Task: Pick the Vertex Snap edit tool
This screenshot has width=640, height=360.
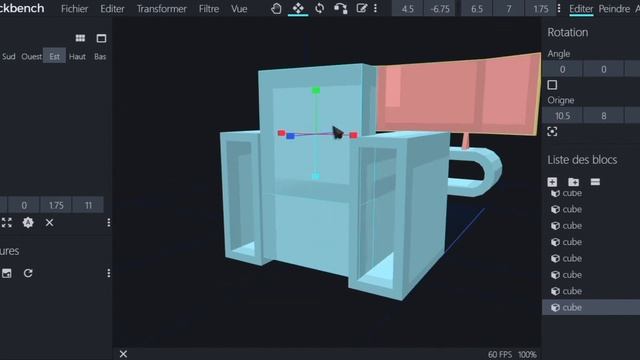Action: point(361,9)
